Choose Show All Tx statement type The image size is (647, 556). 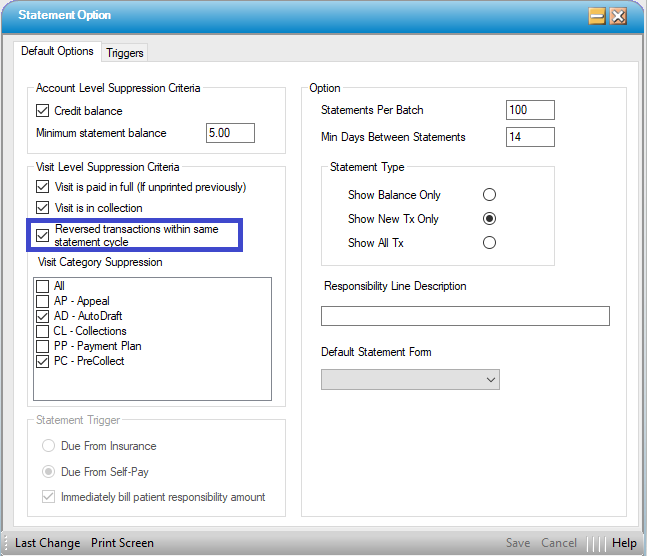[x=489, y=243]
